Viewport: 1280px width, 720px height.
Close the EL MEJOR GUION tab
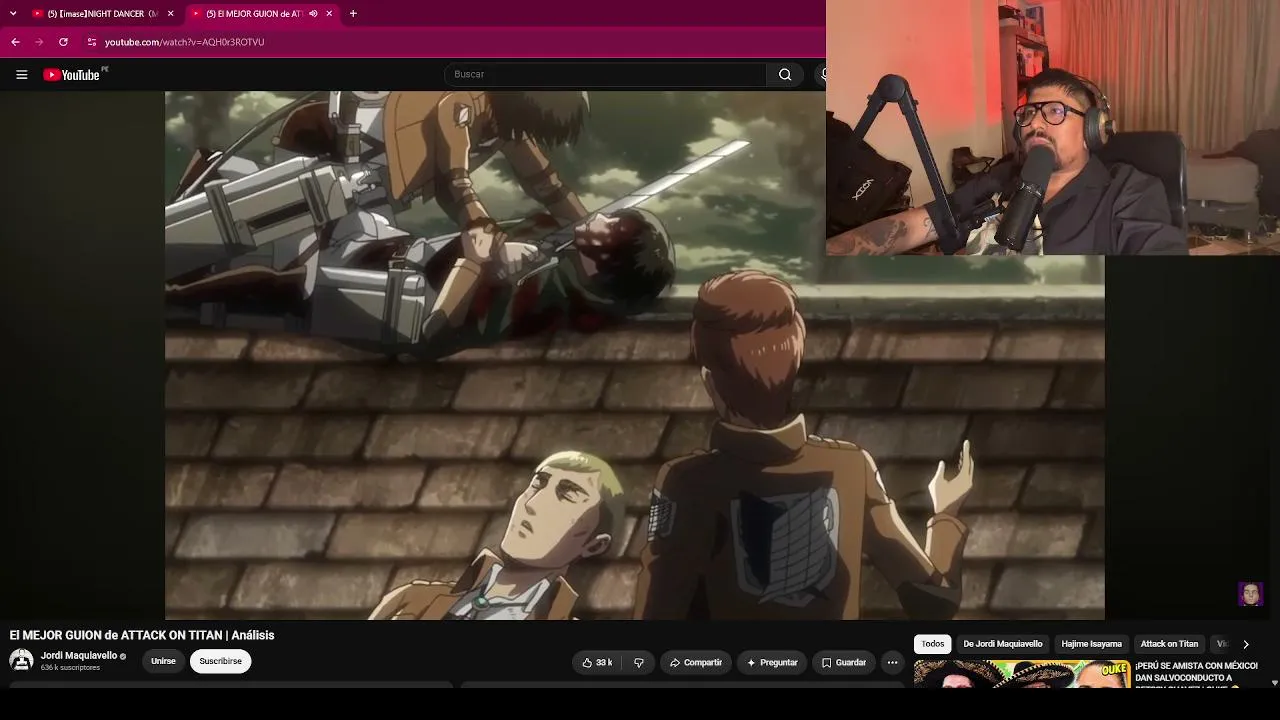[x=329, y=14]
